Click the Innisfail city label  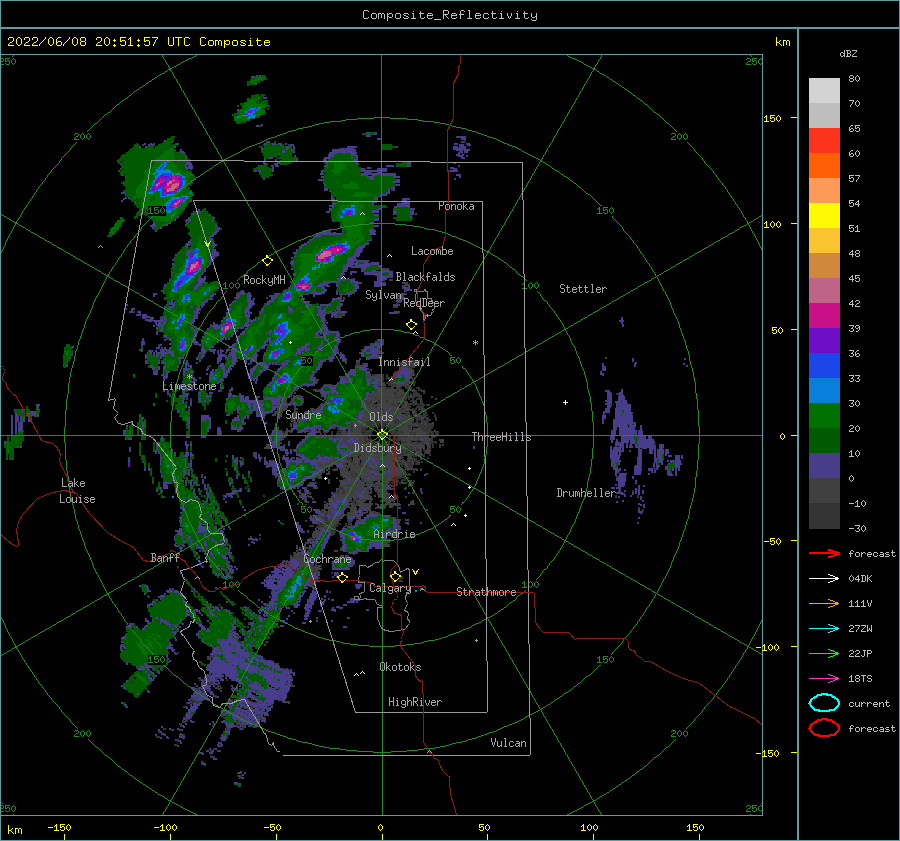(404, 362)
